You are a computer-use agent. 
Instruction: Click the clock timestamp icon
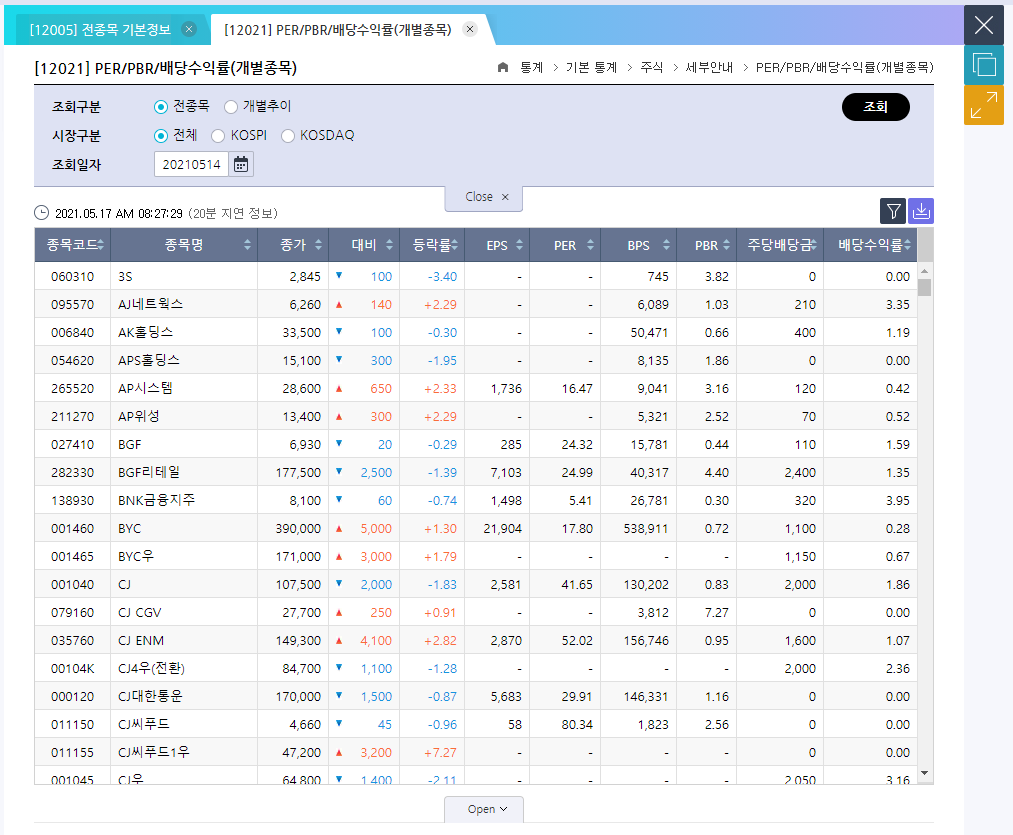coord(41,213)
